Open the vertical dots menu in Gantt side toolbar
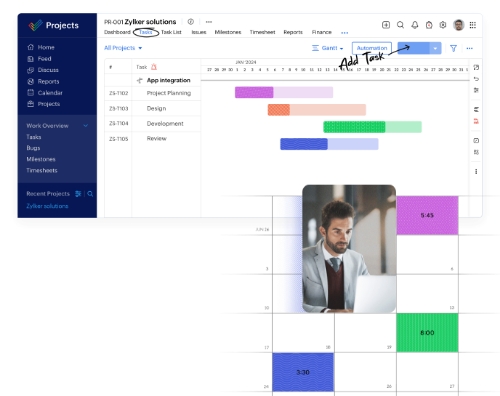This screenshot has height=396, width=500. click(476, 171)
